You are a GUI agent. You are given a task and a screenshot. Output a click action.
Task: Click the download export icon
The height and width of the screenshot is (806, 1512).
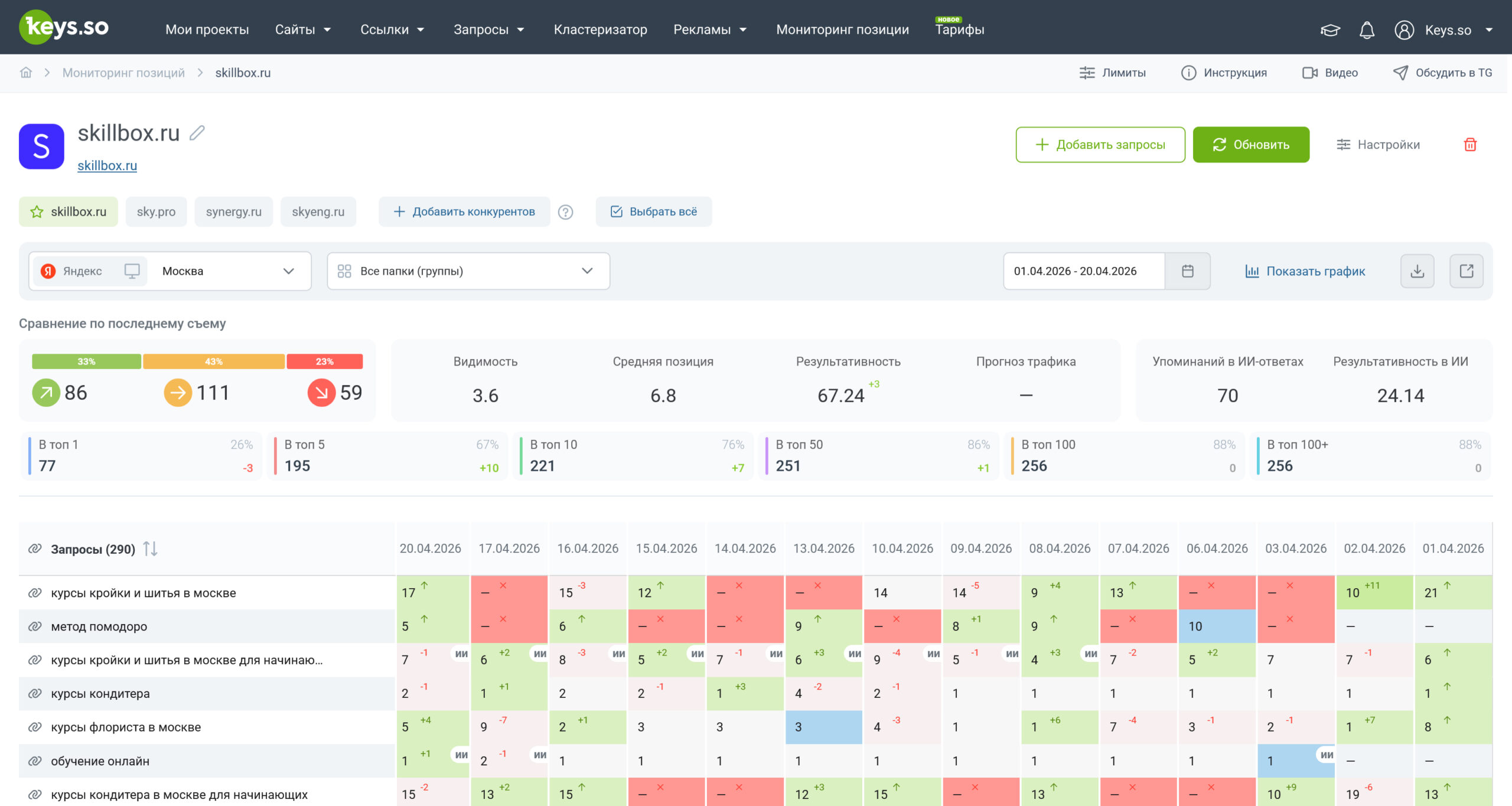(x=1417, y=271)
